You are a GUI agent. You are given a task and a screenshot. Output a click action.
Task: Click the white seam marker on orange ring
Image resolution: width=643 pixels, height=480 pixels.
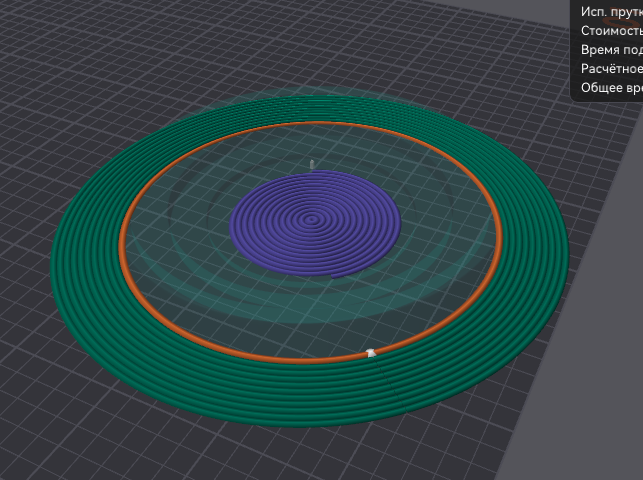[371, 352]
